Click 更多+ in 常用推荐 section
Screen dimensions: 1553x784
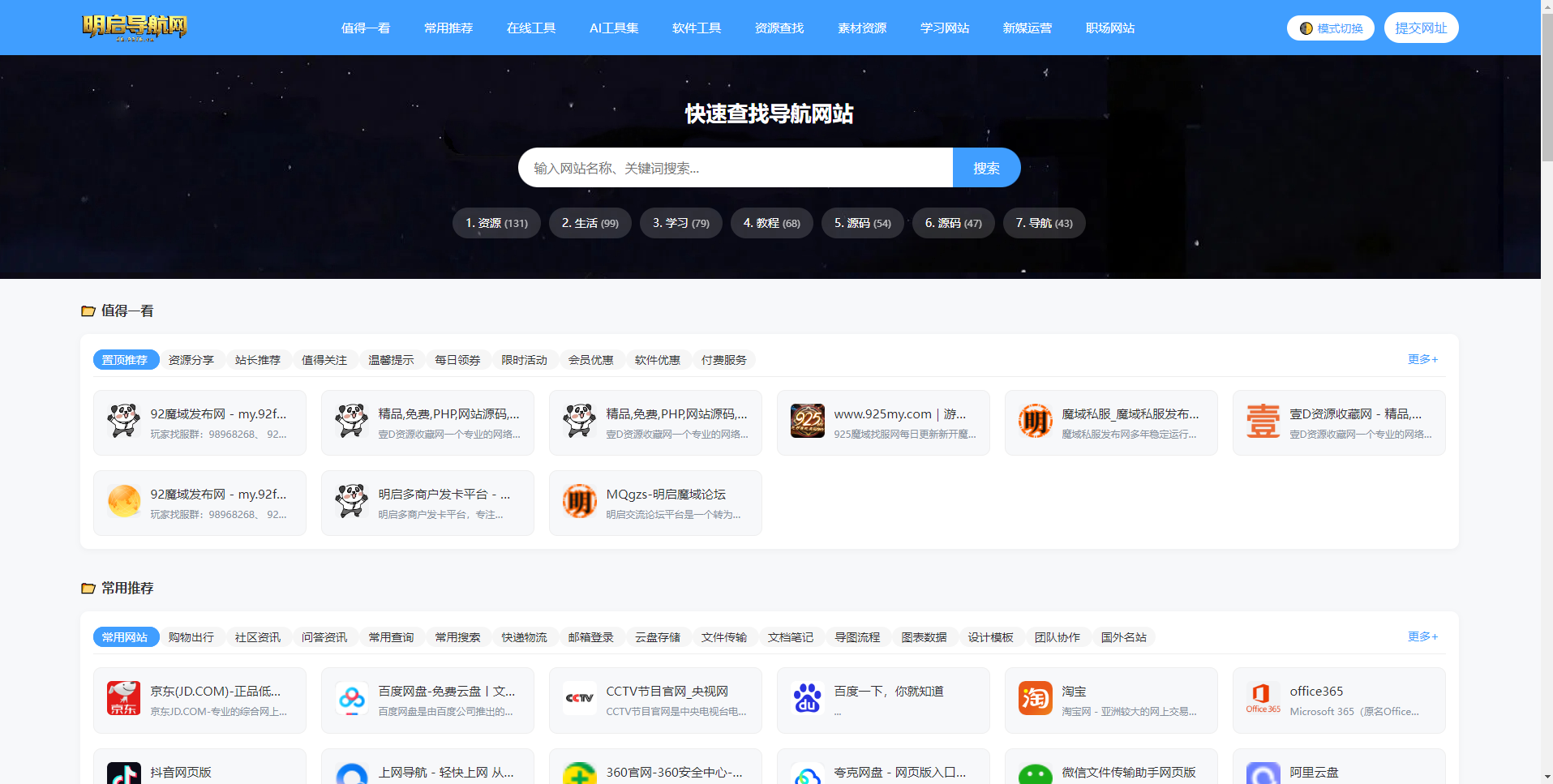(1423, 636)
